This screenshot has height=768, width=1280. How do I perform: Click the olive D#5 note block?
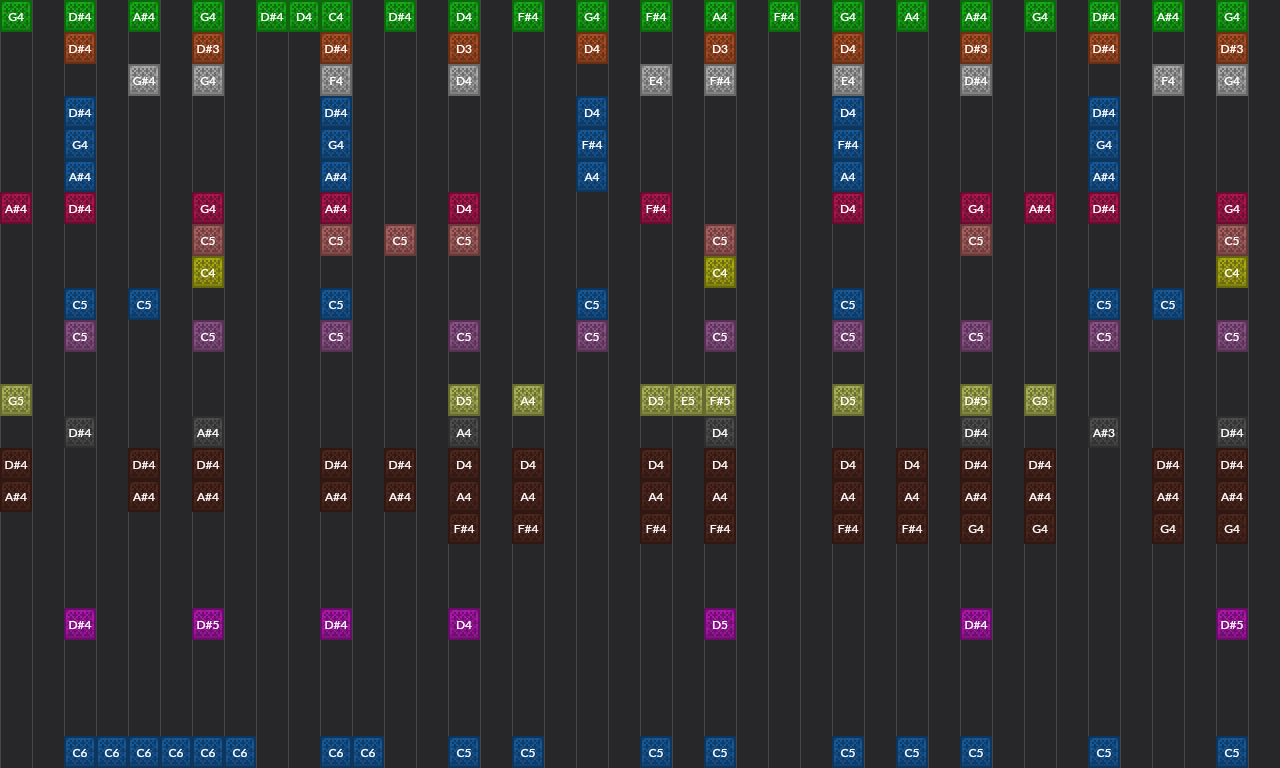(976, 400)
